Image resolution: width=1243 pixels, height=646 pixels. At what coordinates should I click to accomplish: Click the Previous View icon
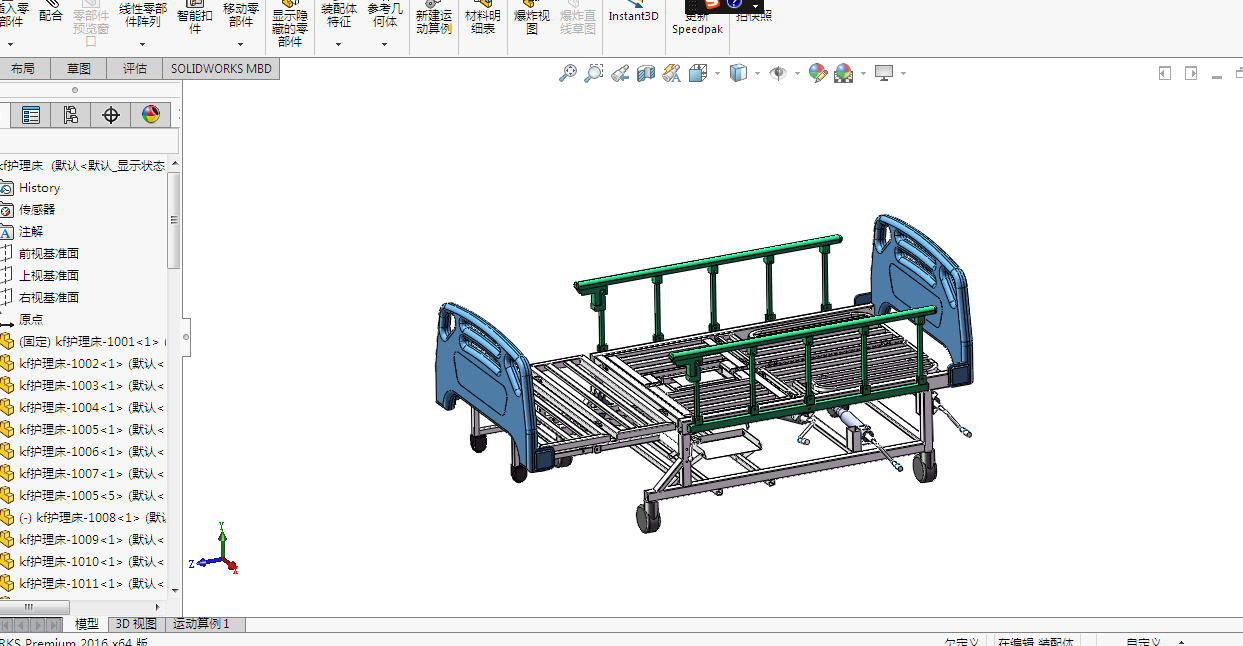pyautogui.click(x=620, y=73)
